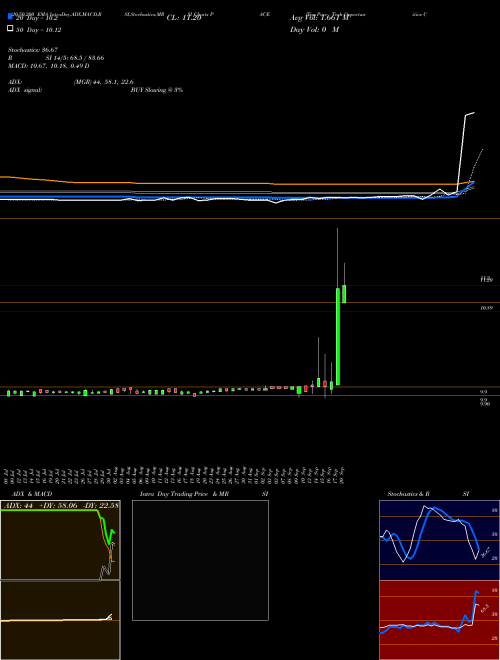Open the red RSI chart panel

tap(439, 620)
